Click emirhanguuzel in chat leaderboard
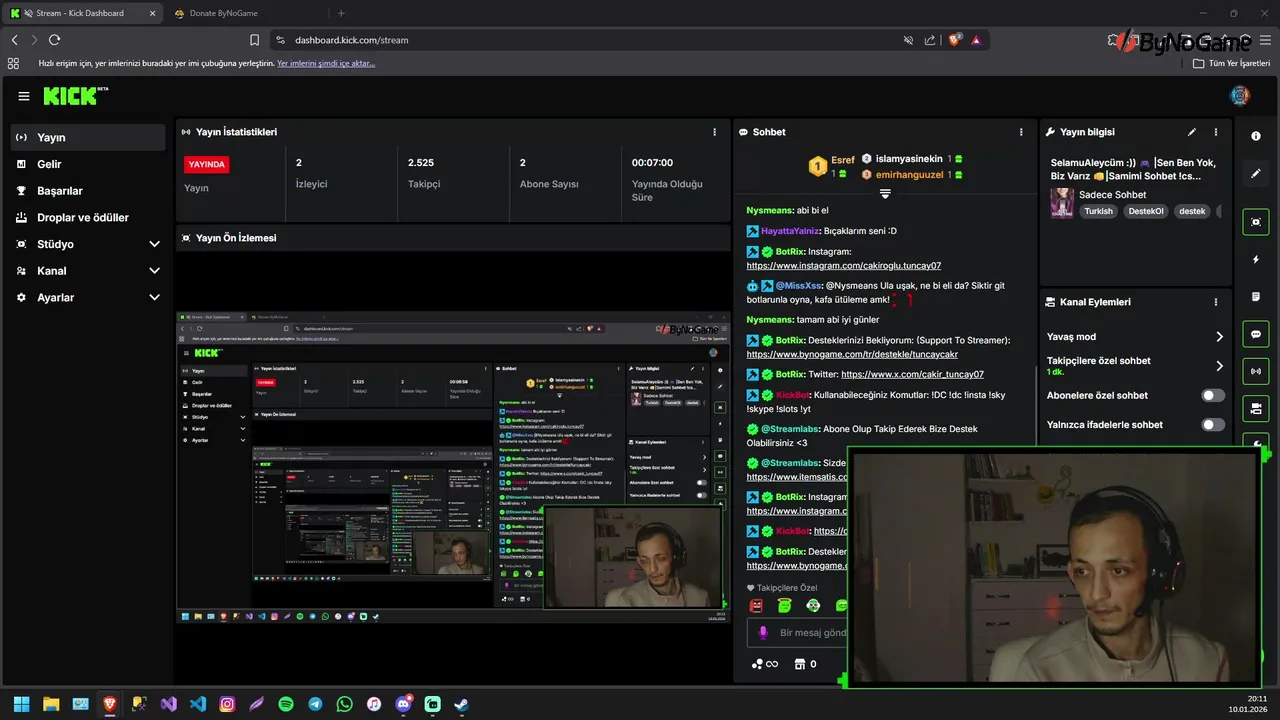Screen dimensions: 1280x720 point(909,174)
